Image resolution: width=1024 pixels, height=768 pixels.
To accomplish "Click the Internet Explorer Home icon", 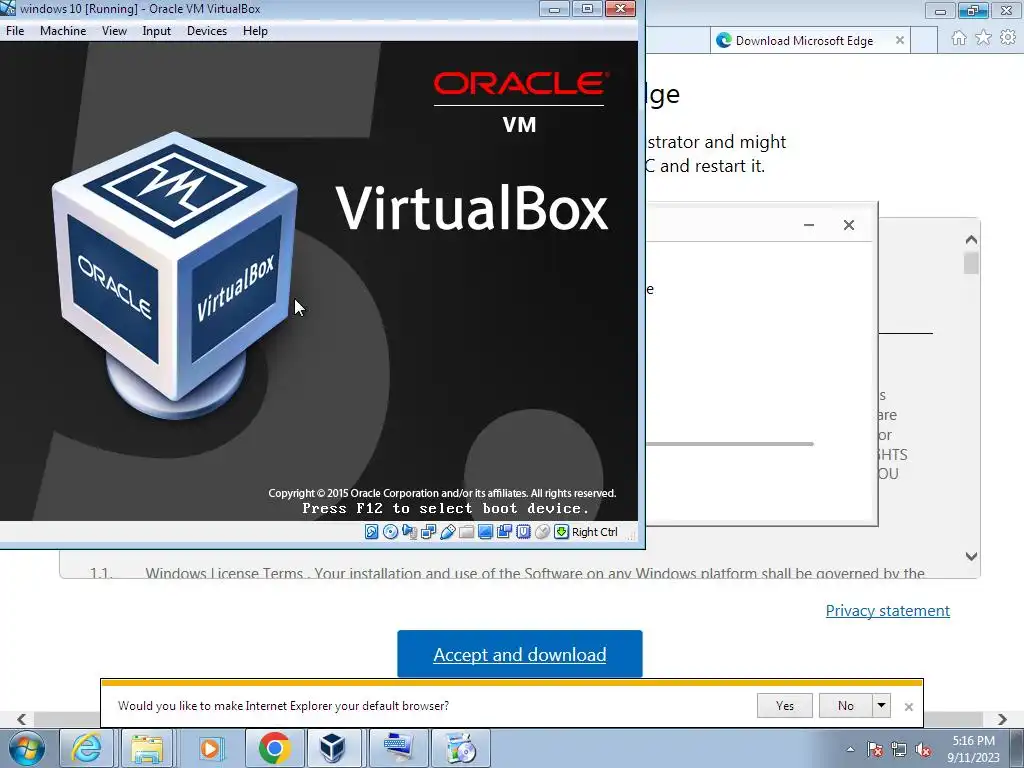I will [x=959, y=38].
